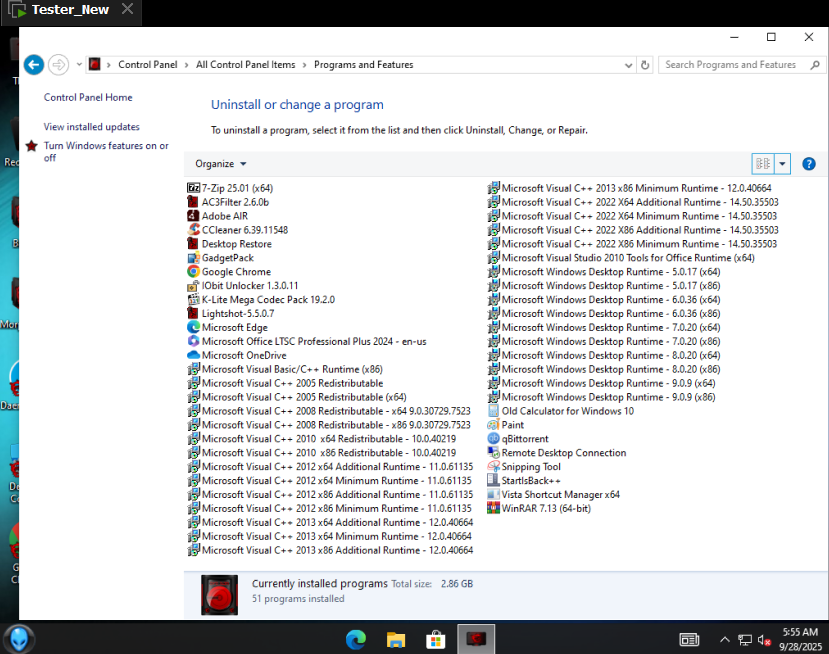The image size is (829, 654).
Task: Click the Paint palette icon
Action: click(x=493, y=425)
